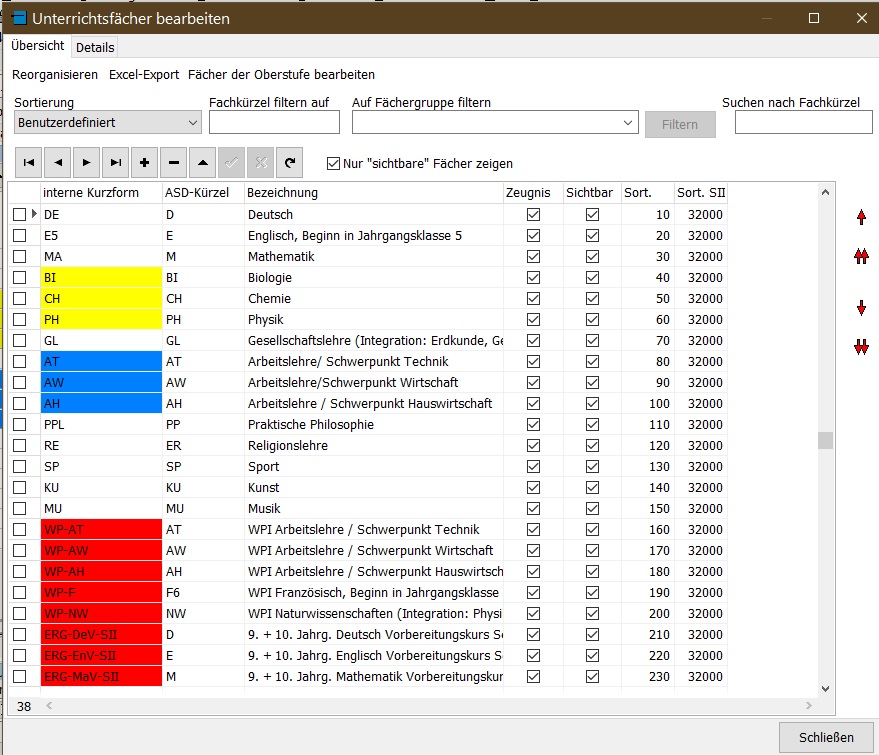Click the scrollbar down arrow
This screenshot has height=755, width=879.
pyautogui.click(x=825, y=689)
